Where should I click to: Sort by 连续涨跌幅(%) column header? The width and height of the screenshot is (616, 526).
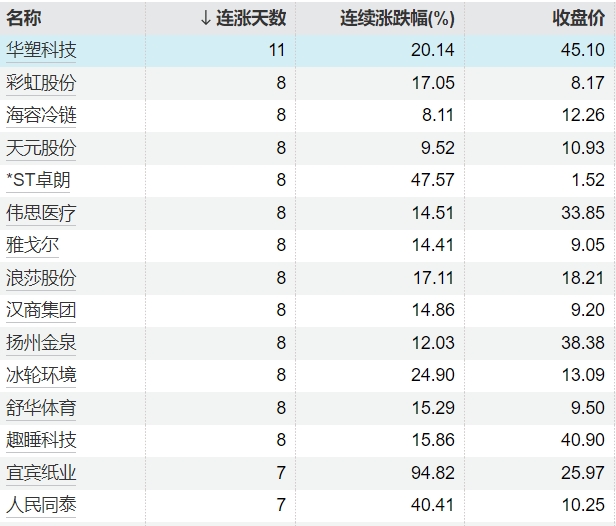coord(397,18)
